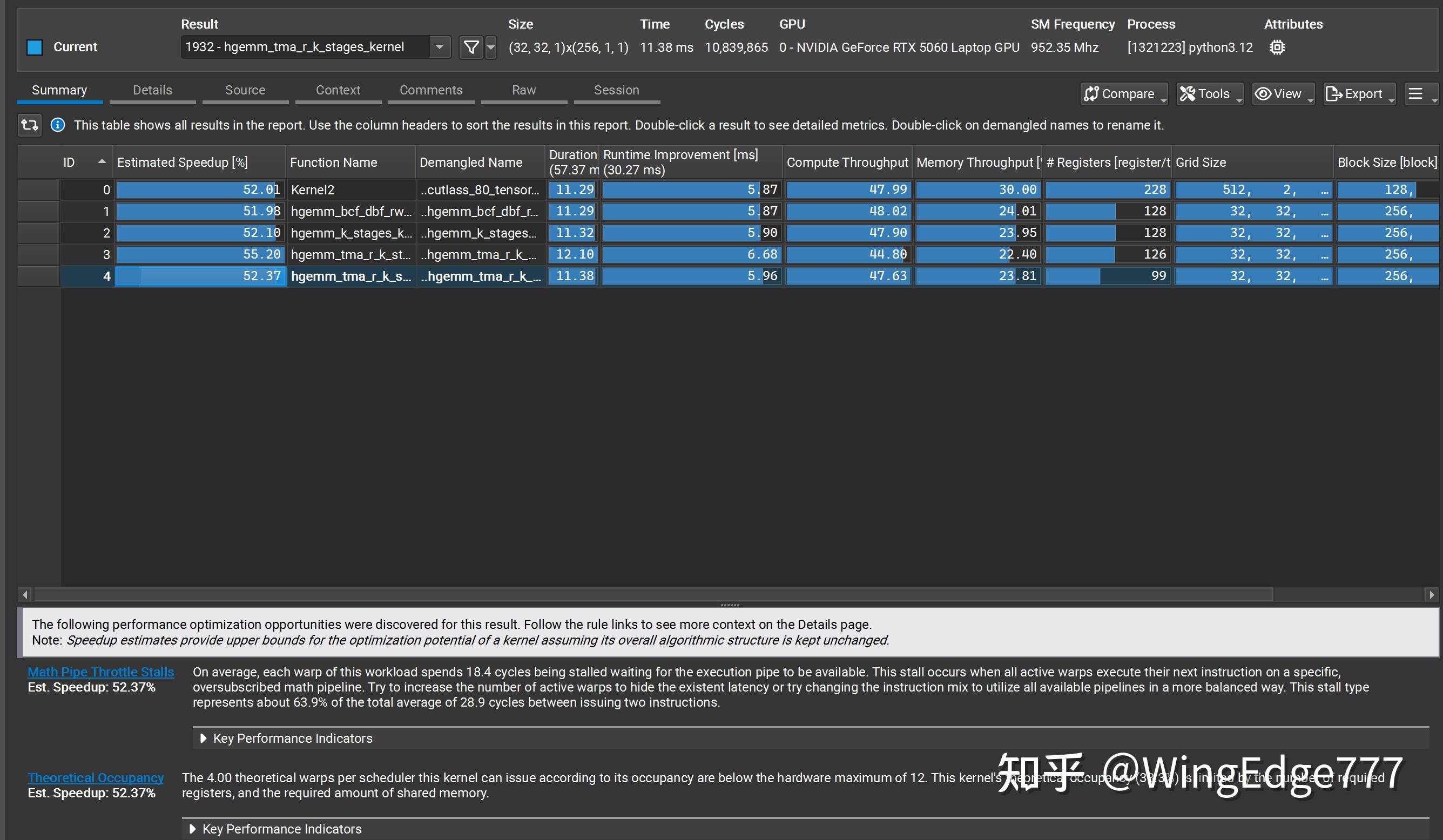This screenshot has width=1443, height=840.
Task: Switch to the Details tab
Action: [x=152, y=90]
